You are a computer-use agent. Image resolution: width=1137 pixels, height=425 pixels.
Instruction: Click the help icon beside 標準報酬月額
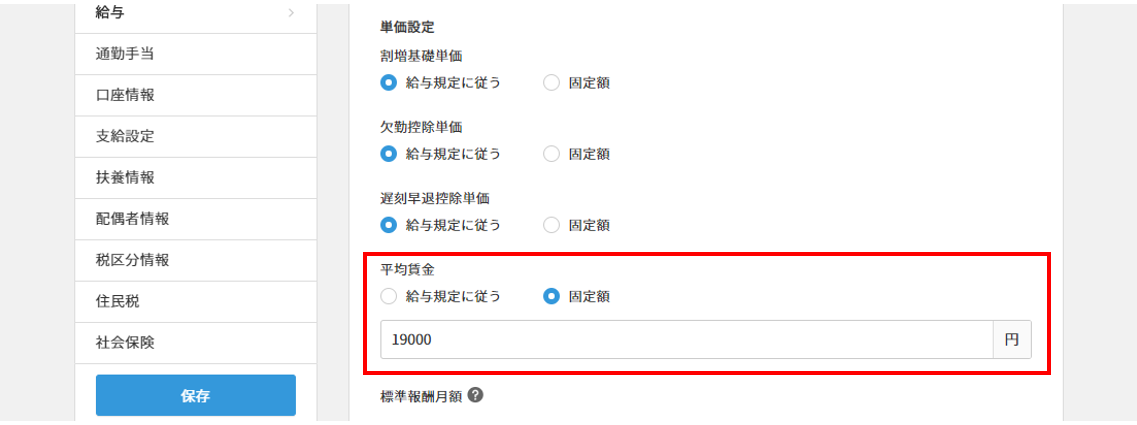point(475,395)
